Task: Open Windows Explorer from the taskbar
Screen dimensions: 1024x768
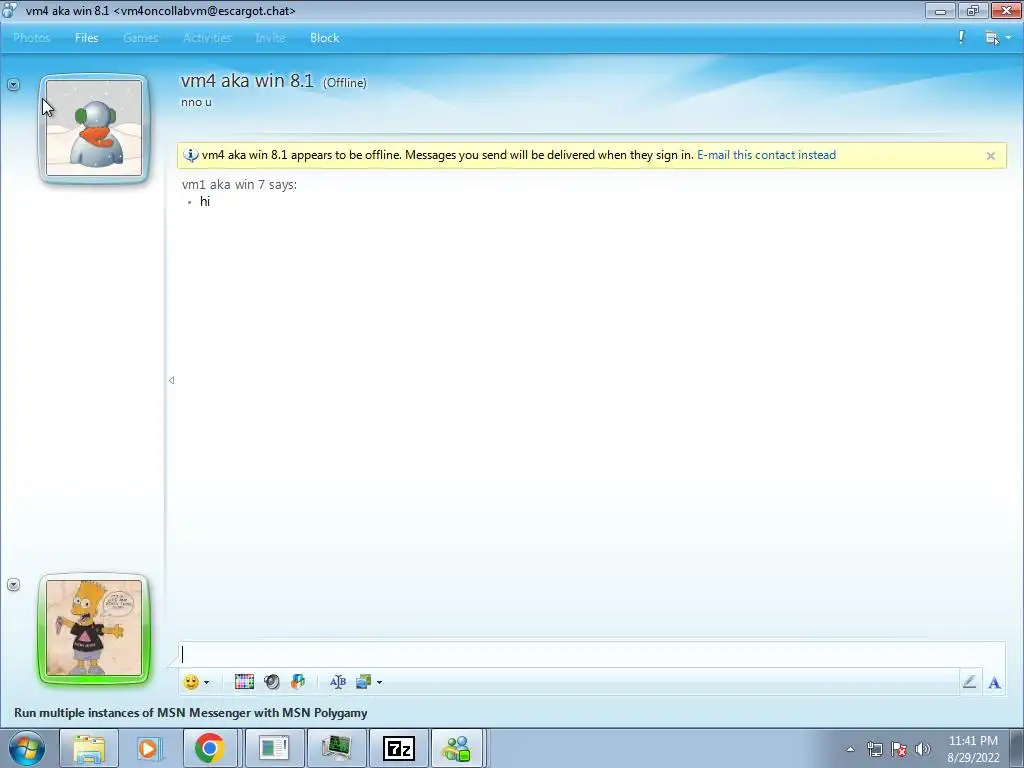Action: pos(89,748)
